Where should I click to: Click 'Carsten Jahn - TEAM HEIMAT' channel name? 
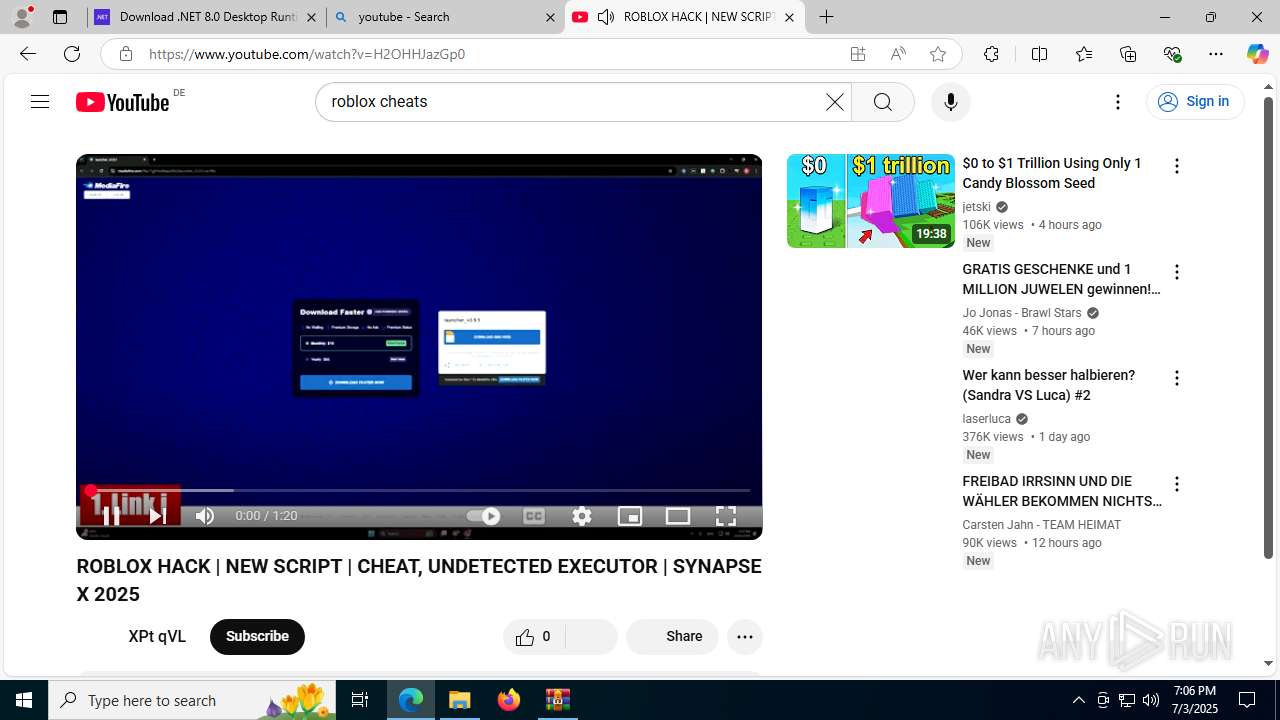pos(1041,525)
